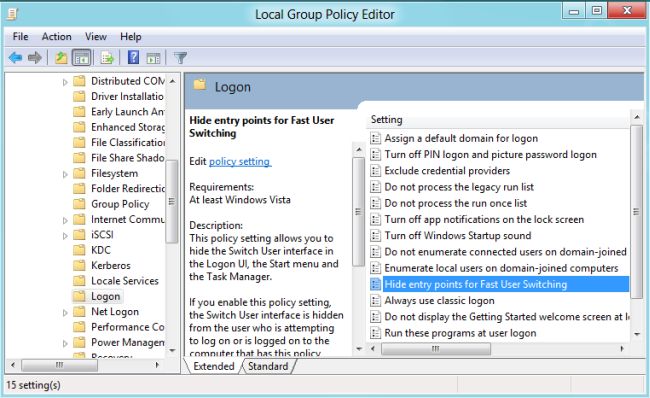This screenshot has height=398, width=650.
Task: Select Hide entry points for Fast User Switching
Action: (x=506, y=284)
